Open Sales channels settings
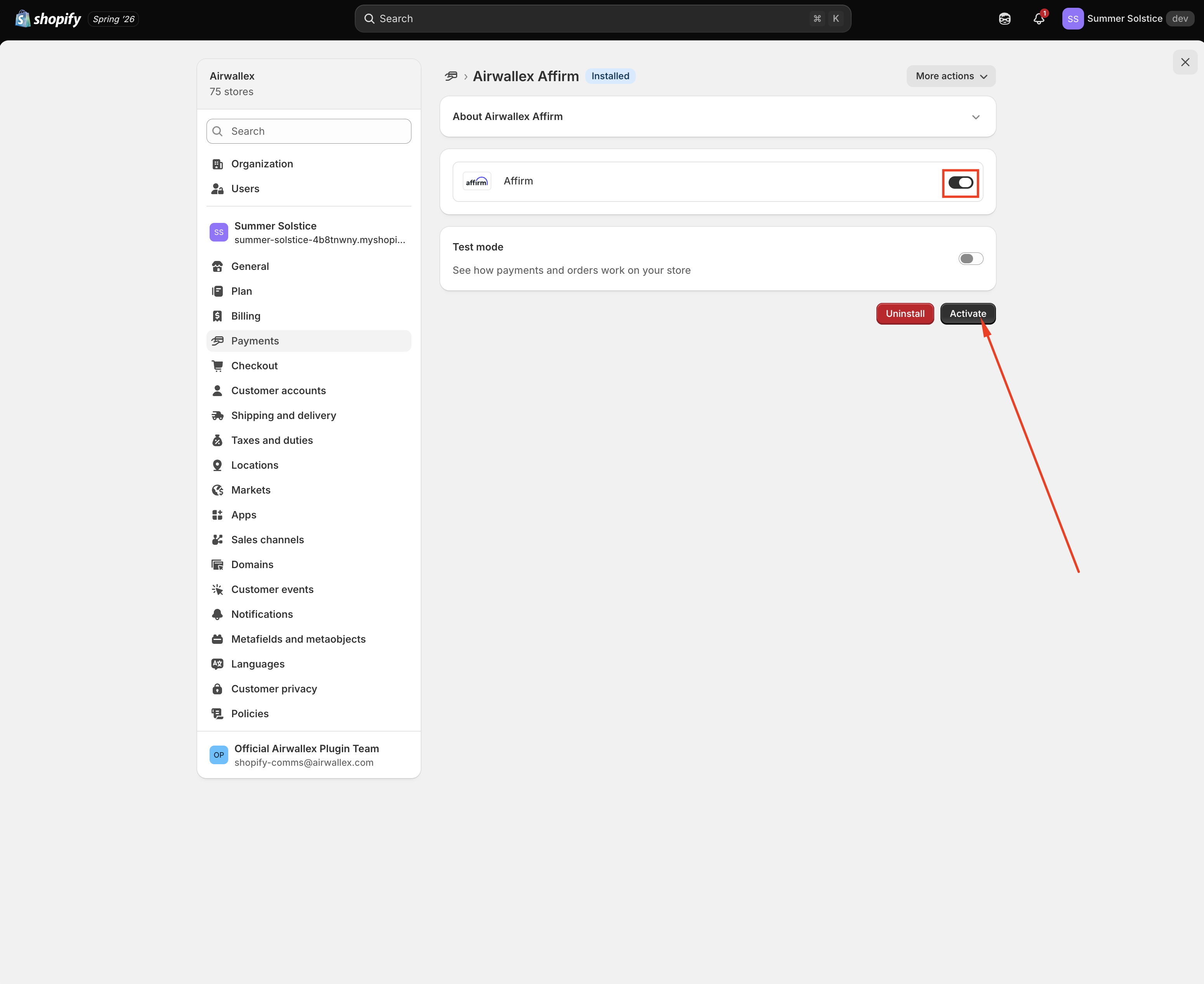The width and height of the screenshot is (1204, 984). point(309,540)
